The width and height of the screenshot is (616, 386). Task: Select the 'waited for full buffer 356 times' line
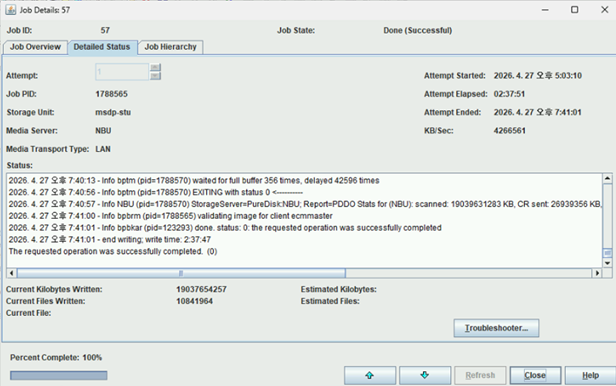194,181
